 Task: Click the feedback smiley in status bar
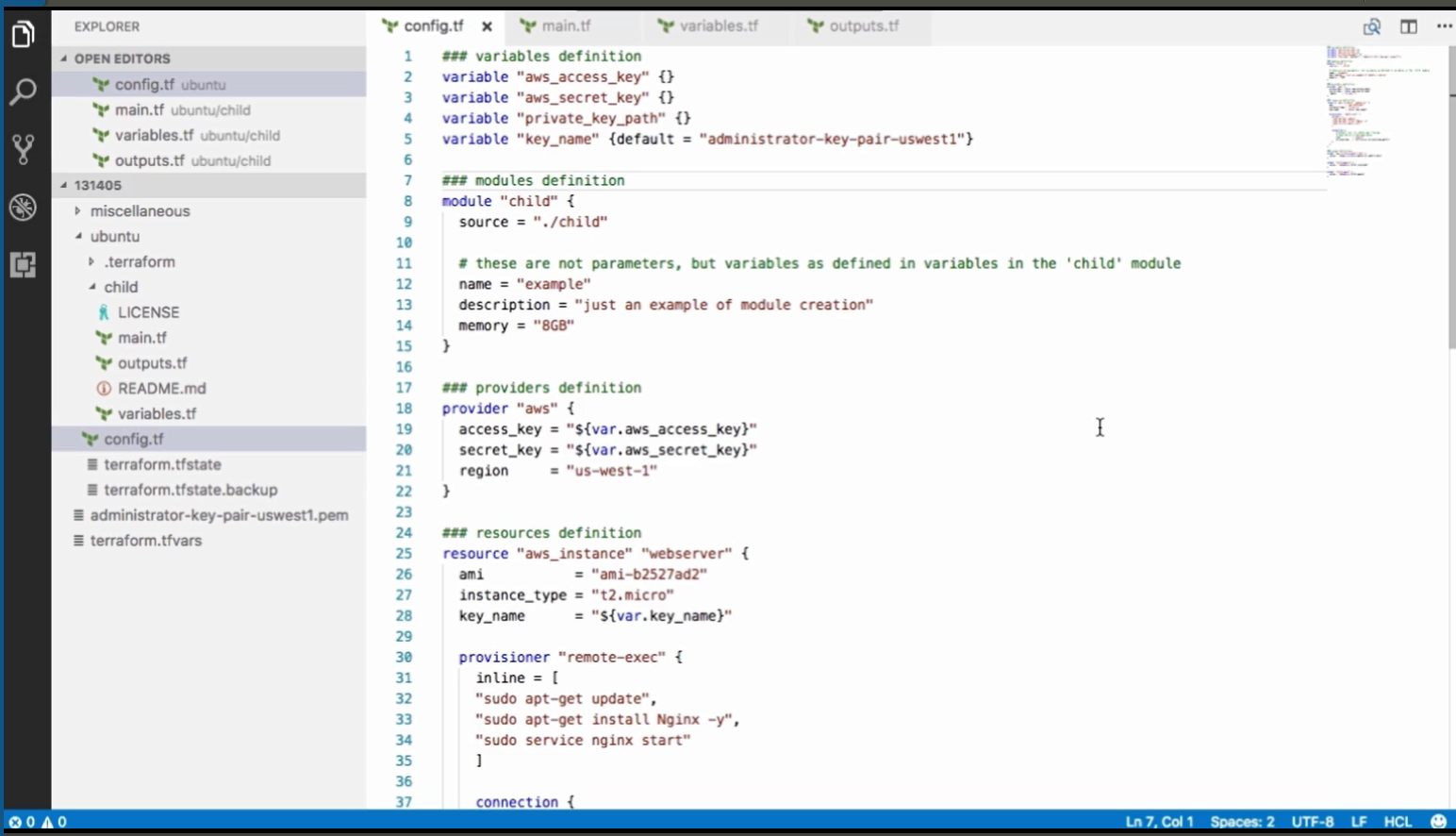click(x=1438, y=822)
